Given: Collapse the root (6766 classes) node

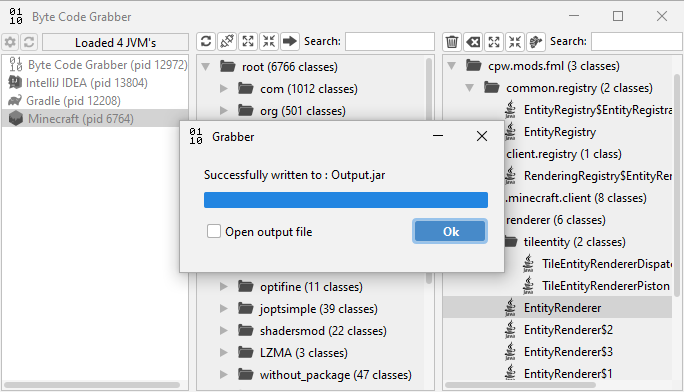Looking at the screenshot, I should tap(205, 67).
